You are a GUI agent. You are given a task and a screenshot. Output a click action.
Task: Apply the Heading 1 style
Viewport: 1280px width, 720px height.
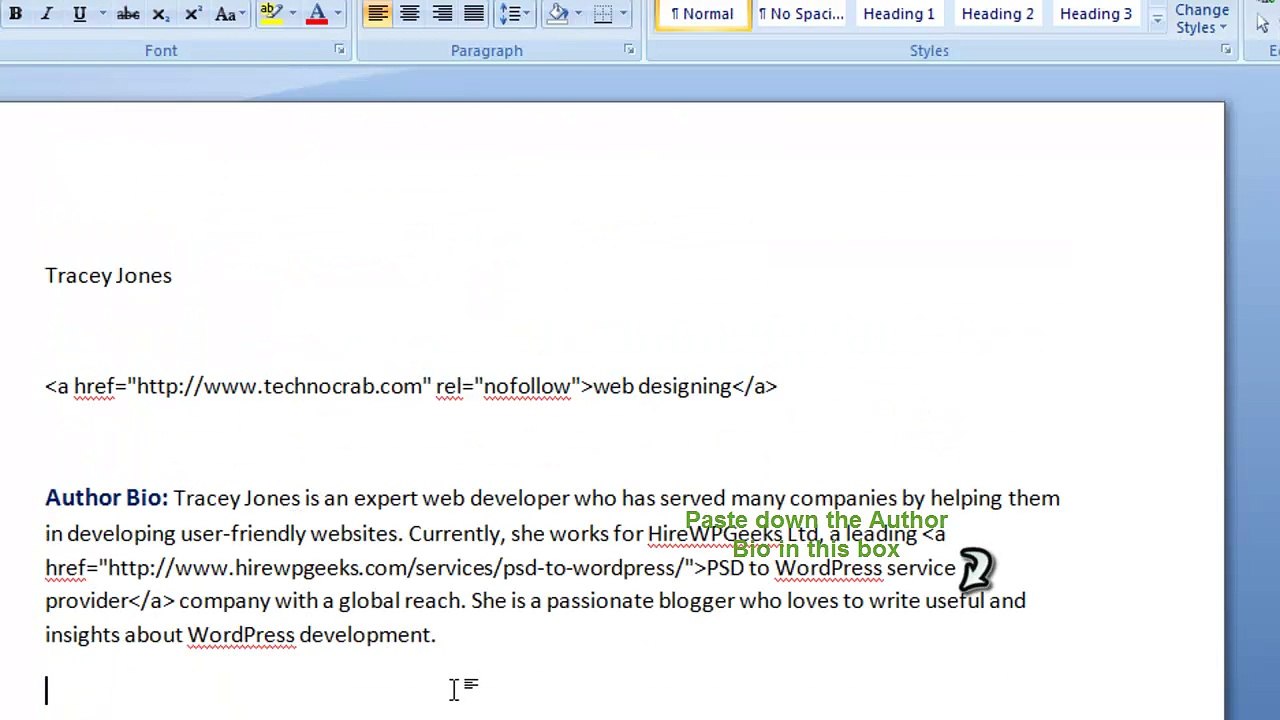[899, 14]
